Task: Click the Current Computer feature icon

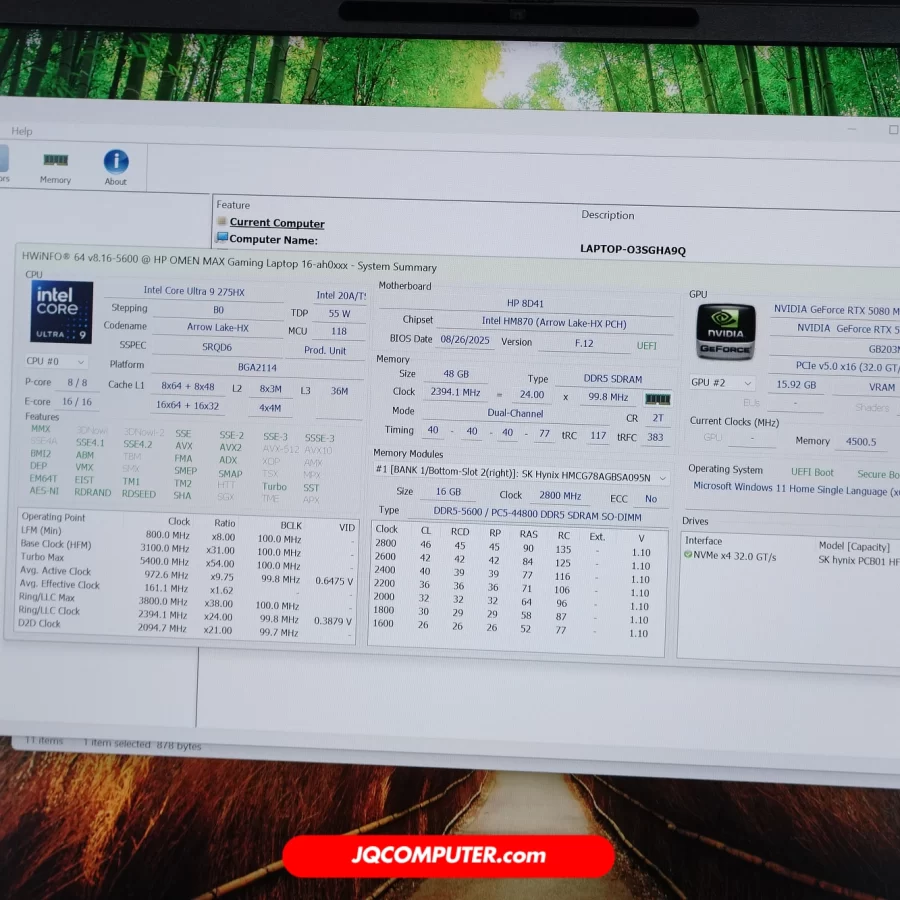Action: (222, 222)
